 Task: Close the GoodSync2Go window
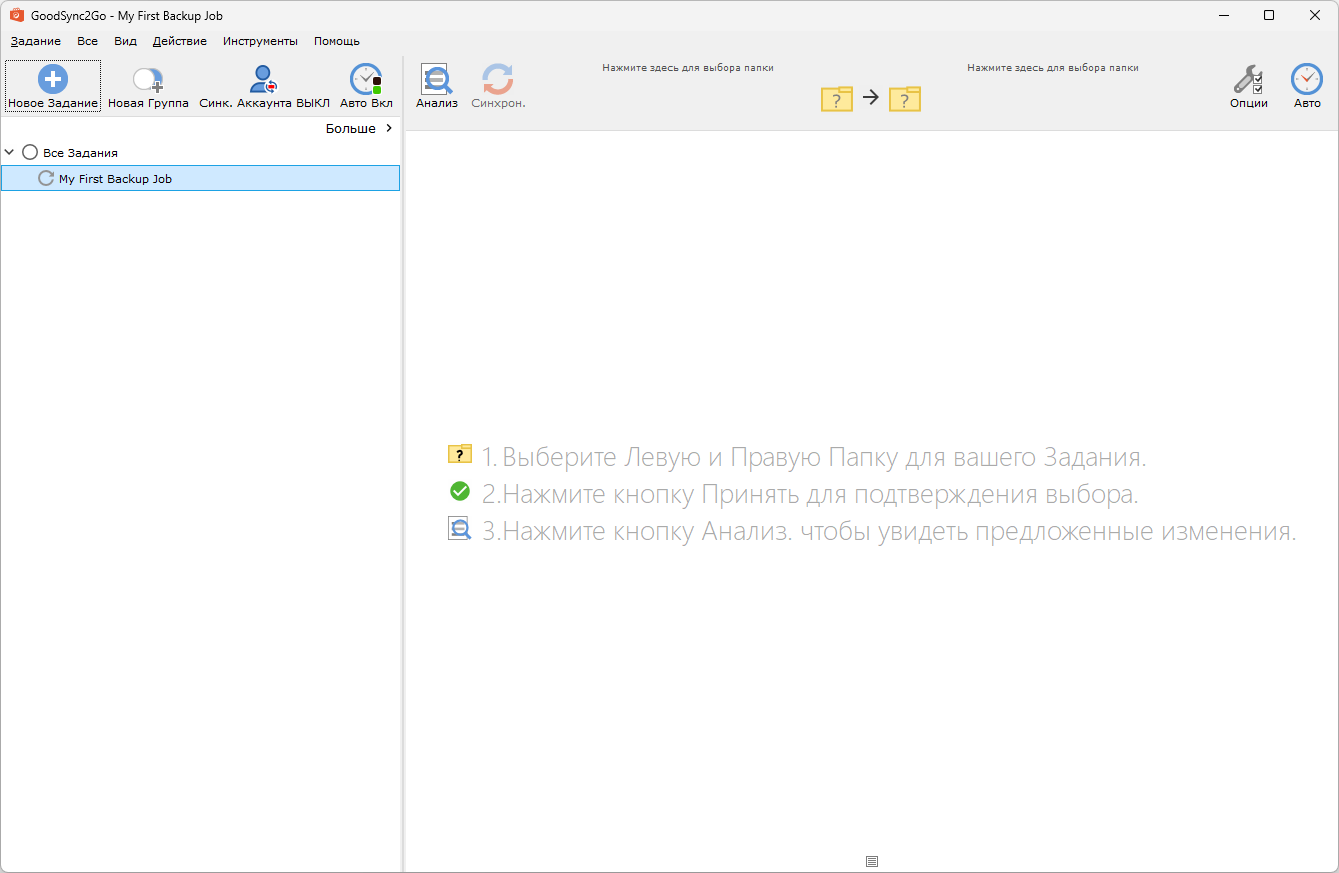(1315, 15)
